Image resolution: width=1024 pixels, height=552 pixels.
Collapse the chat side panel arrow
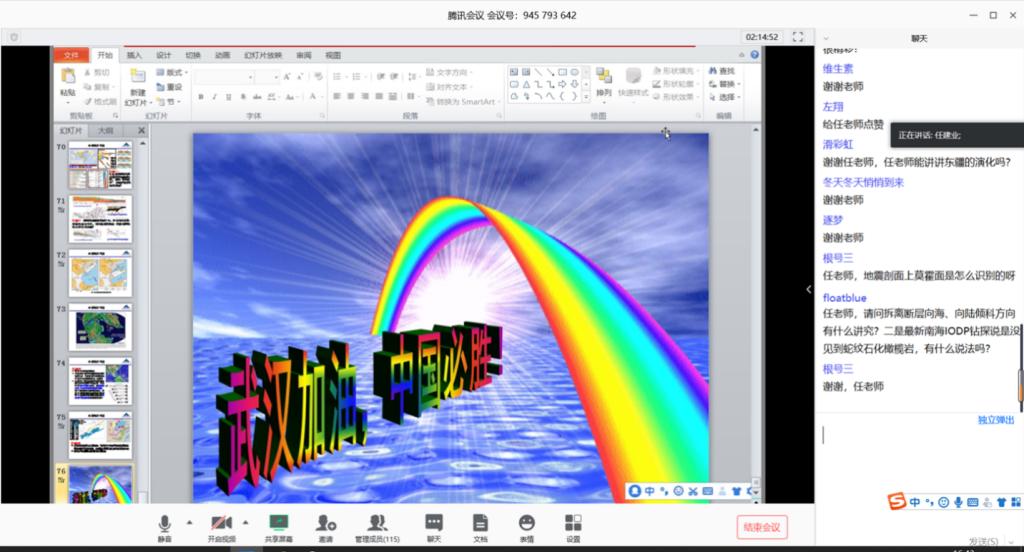(808, 290)
